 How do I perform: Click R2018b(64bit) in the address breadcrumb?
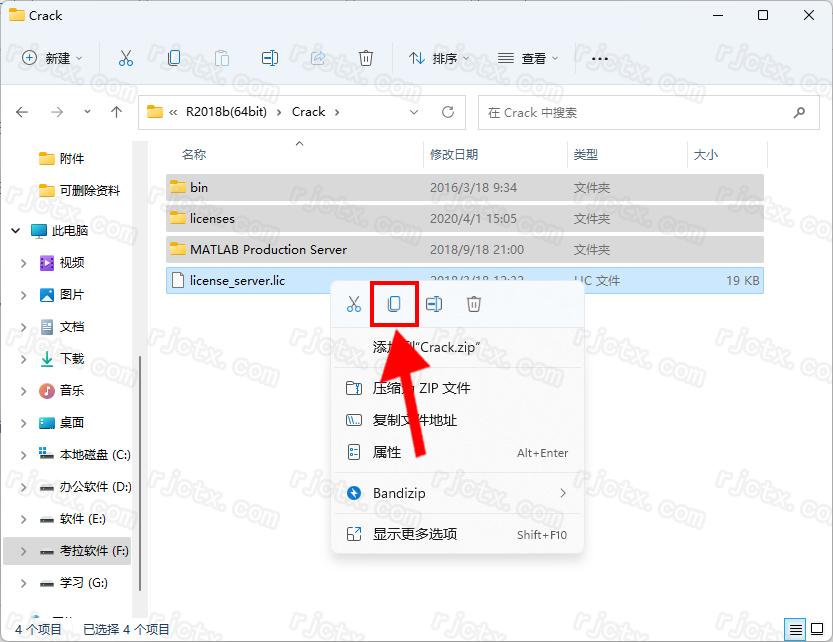click(x=225, y=112)
